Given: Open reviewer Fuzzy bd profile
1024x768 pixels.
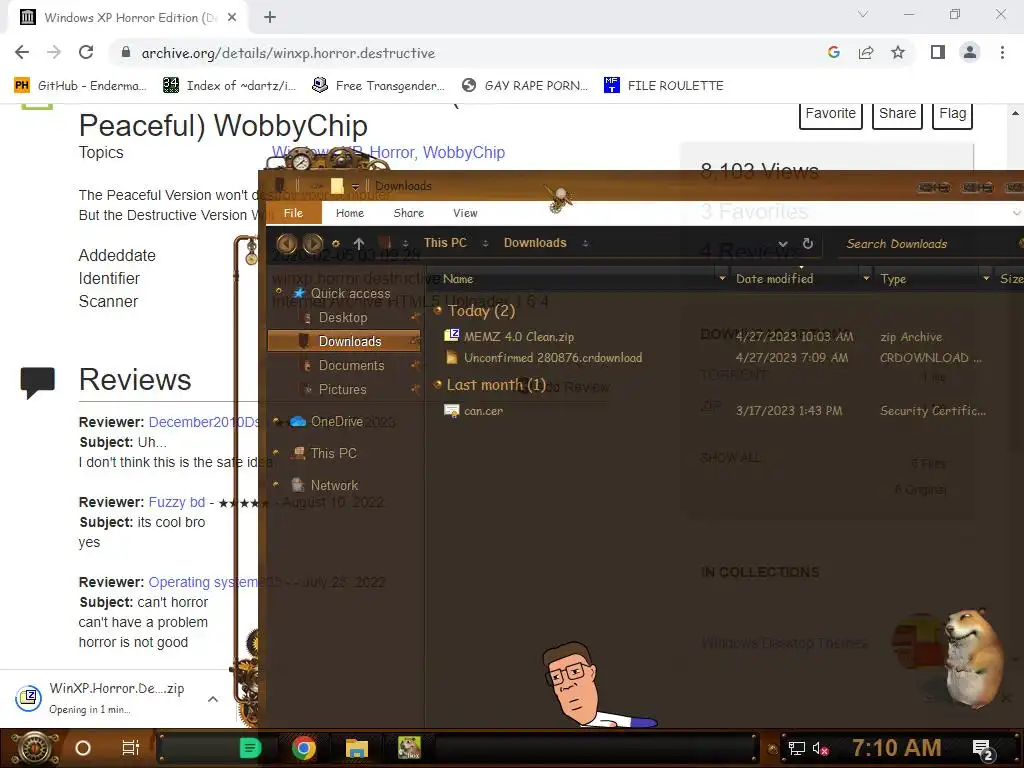Looking at the screenshot, I should click(x=176, y=502).
